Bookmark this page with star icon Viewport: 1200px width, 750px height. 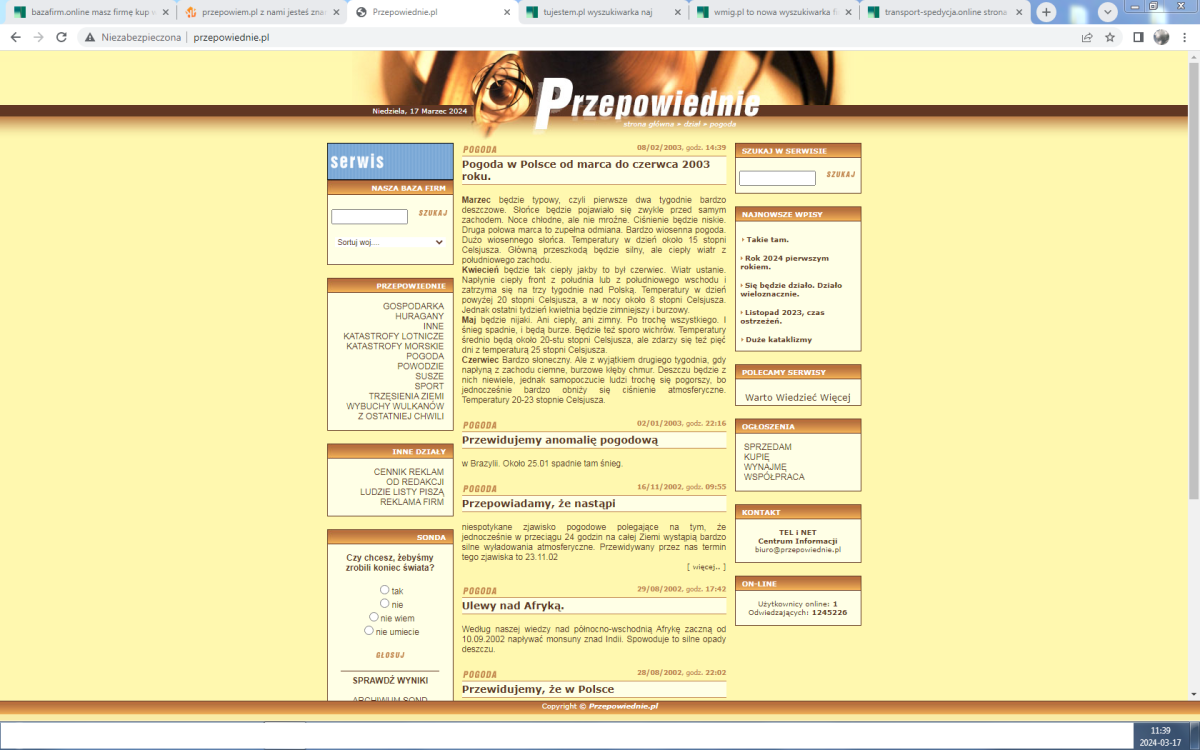(1110, 37)
